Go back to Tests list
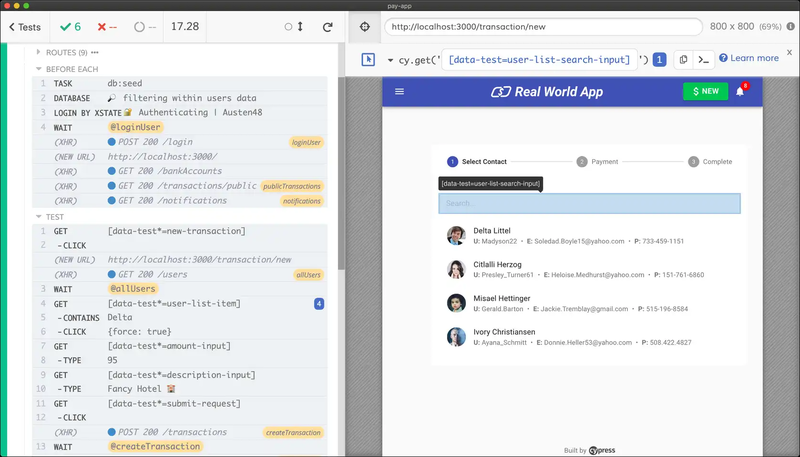The height and width of the screenshot is (457, 800). click(x=24, y=27)
